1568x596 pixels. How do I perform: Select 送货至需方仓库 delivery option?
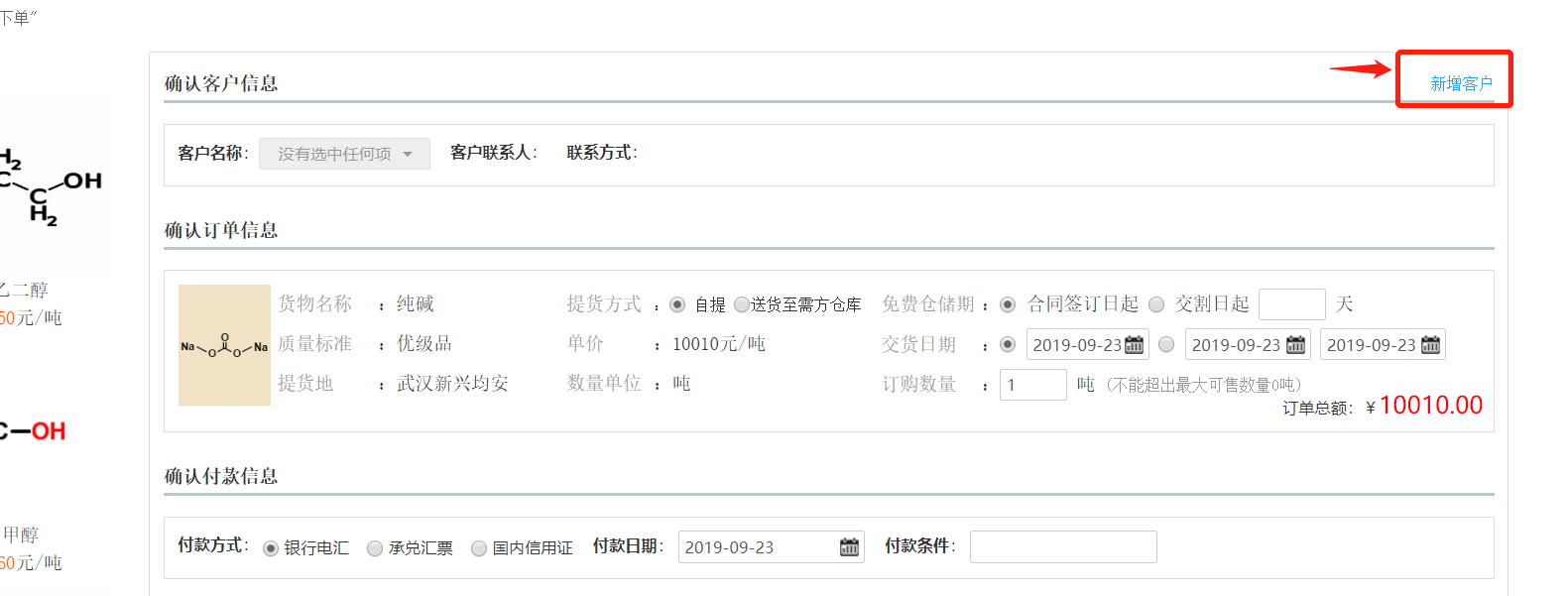(x=742, y=304)
